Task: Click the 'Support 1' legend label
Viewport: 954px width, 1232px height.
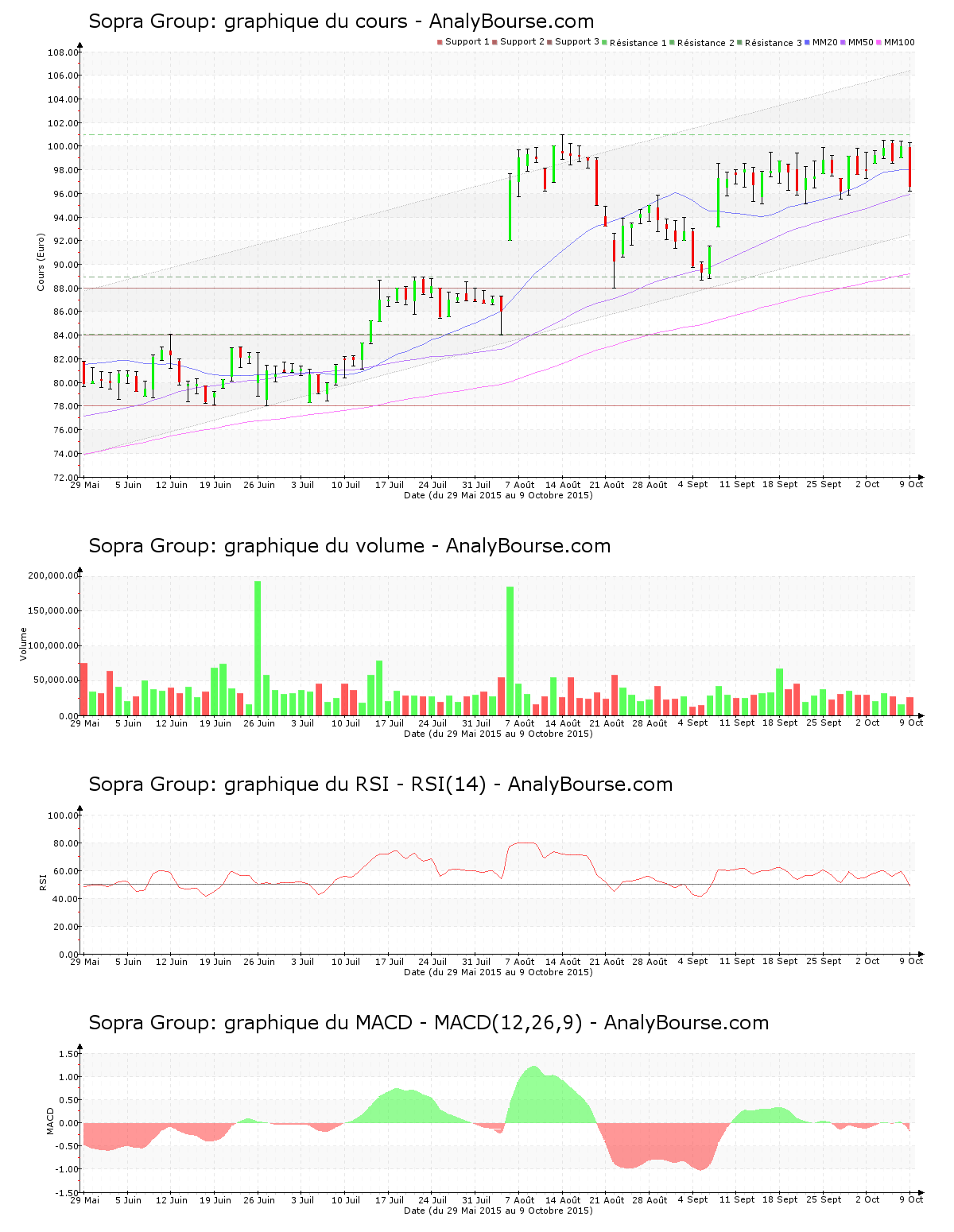Action: [x=467, y=42]
